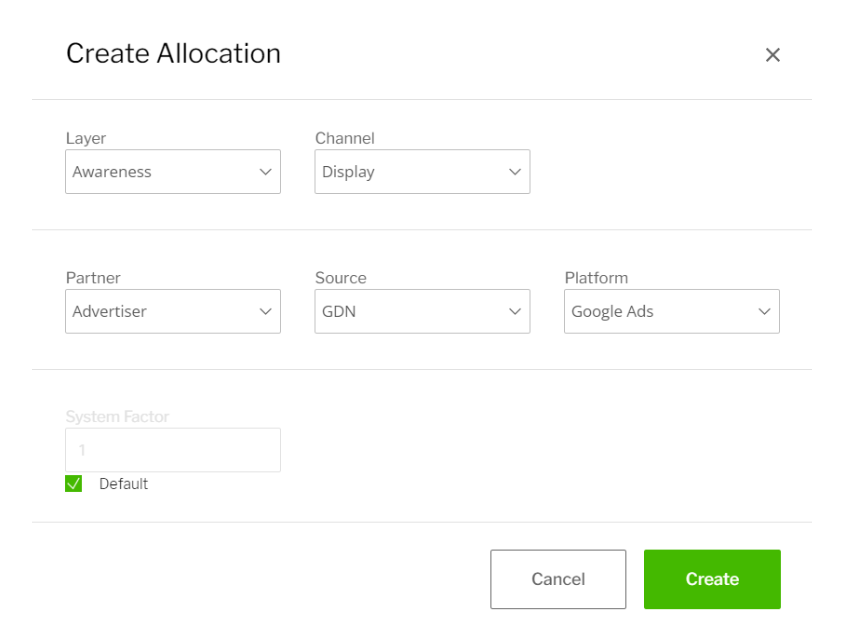Click the chevron arrow in Platform field
The width and height of the screenshot is (841, 642).
point(765,312)
